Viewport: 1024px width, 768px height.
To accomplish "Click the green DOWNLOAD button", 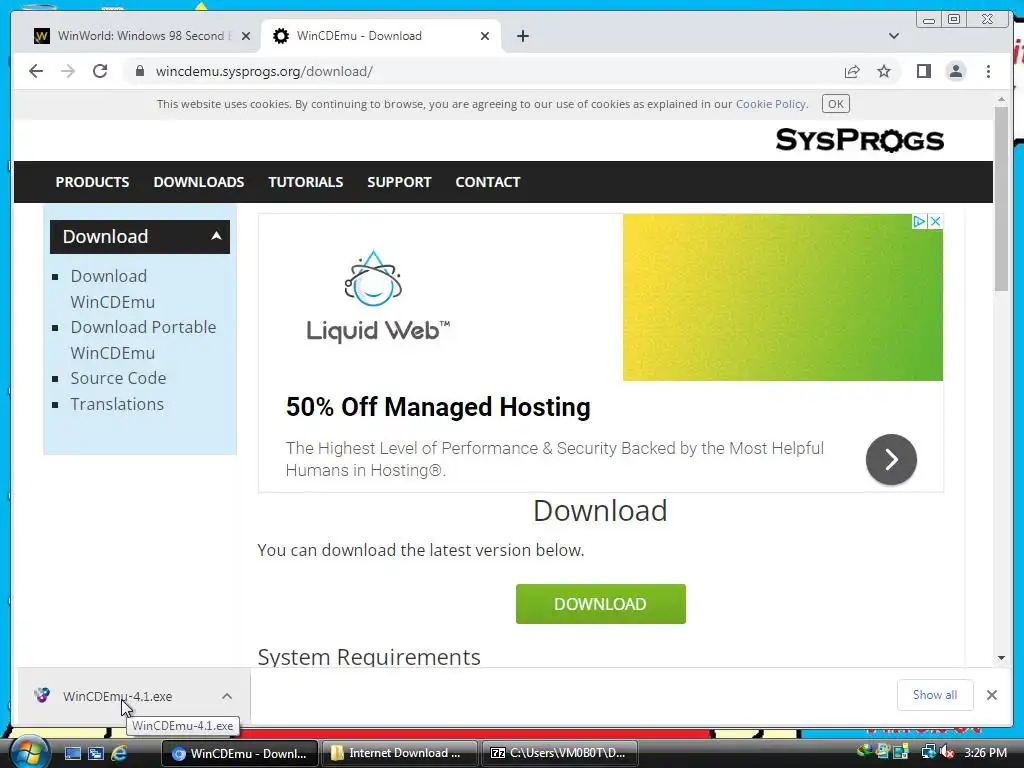I will [x=600, y=604].
